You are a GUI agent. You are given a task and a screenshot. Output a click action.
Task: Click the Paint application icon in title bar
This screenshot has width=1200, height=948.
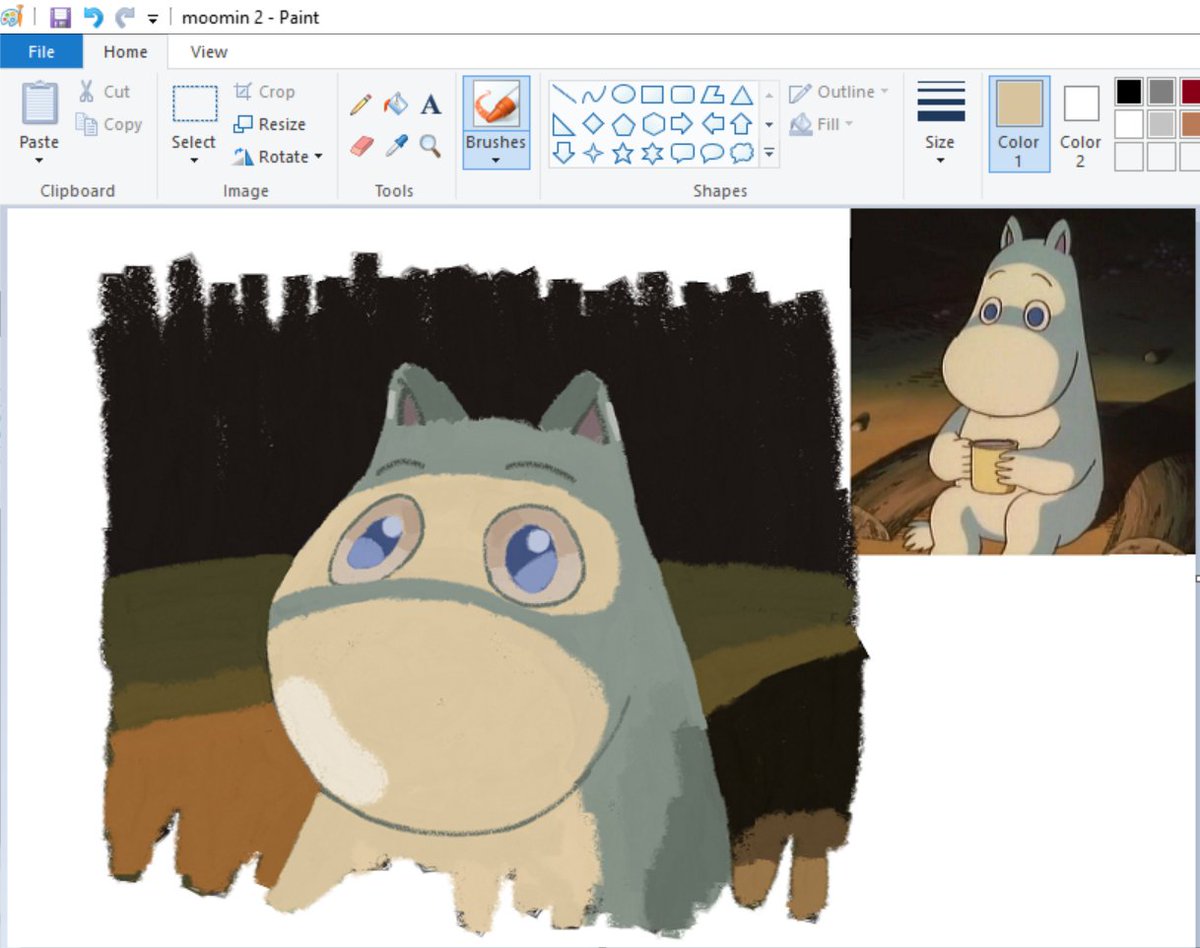(12, 17)
